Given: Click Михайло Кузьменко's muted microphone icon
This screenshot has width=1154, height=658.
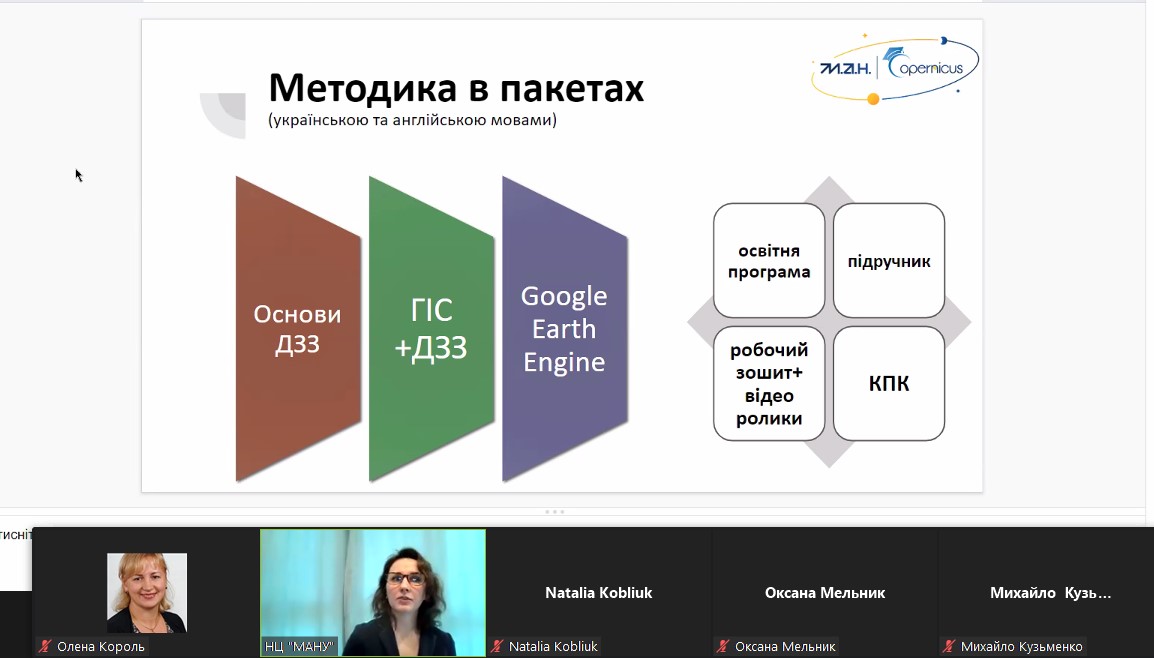Looking at the screenshot, I should 949,646.
